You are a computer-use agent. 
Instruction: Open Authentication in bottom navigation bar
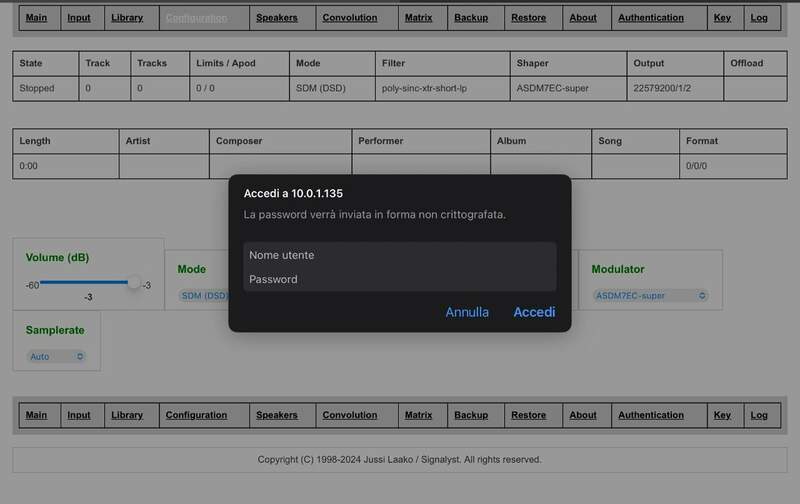pyautogui.click(x=651, y=415)
